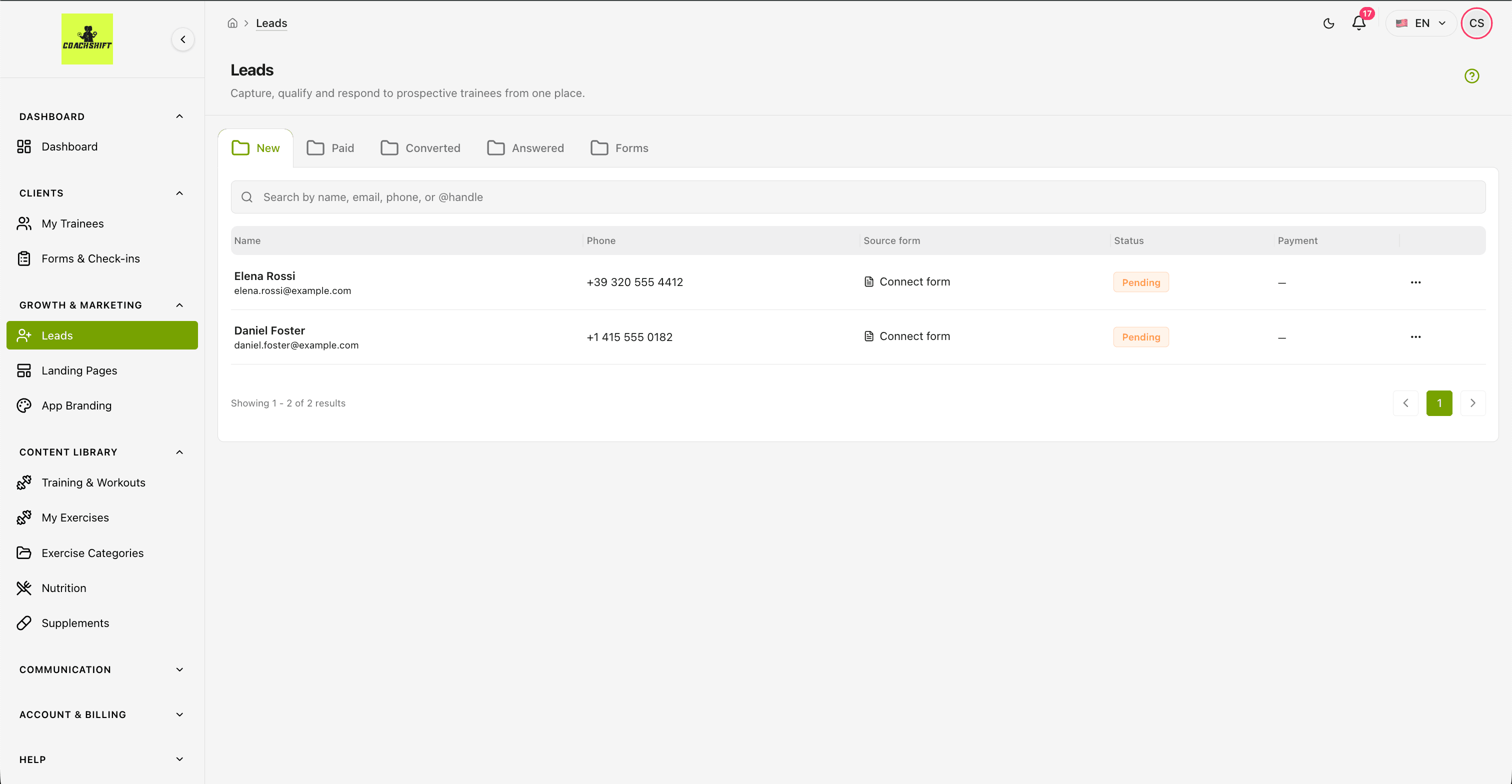Click Elena Rossi's Connect form document icon
This screenshot has height=784, width=1512.
tap(868, 281)
